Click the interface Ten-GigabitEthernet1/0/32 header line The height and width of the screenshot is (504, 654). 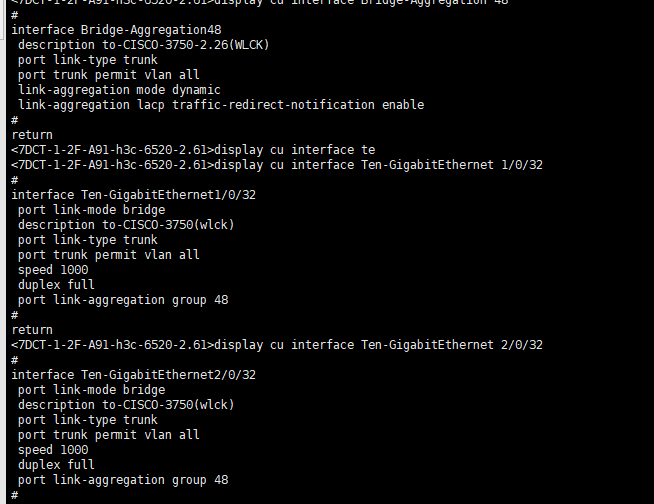133,195
